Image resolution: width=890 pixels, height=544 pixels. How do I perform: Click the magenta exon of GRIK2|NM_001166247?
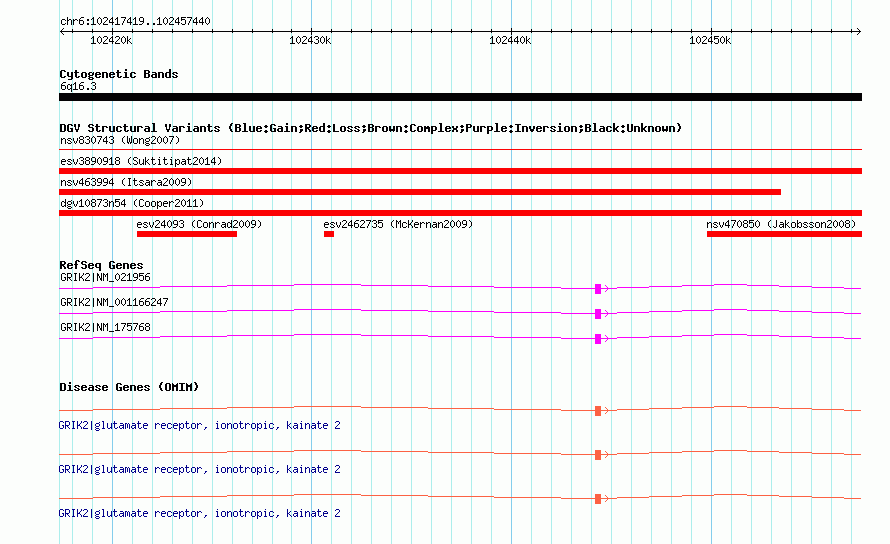click(x=598, y=314)
